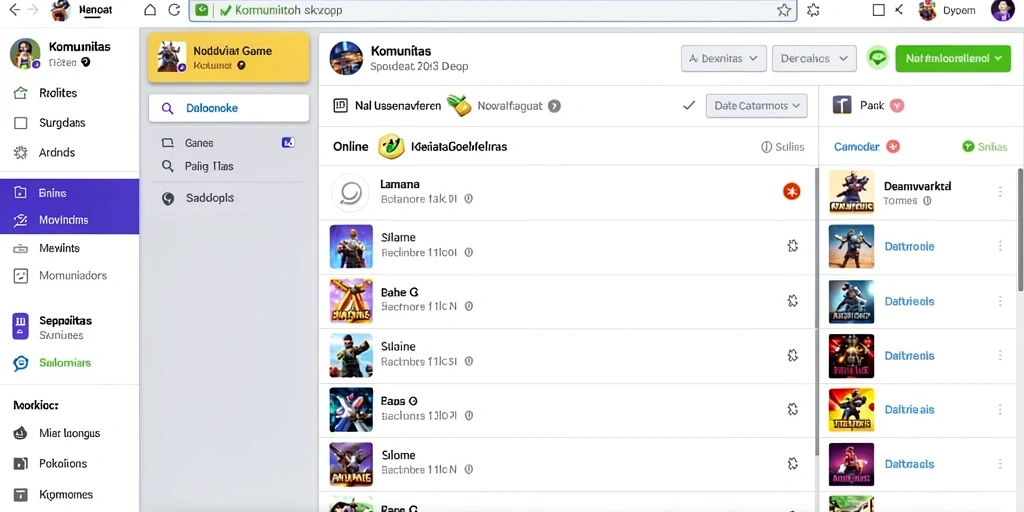Screen dimensions: 1024x512
Task: Click the green chat bubble icon
Action: tap(878, 58)
